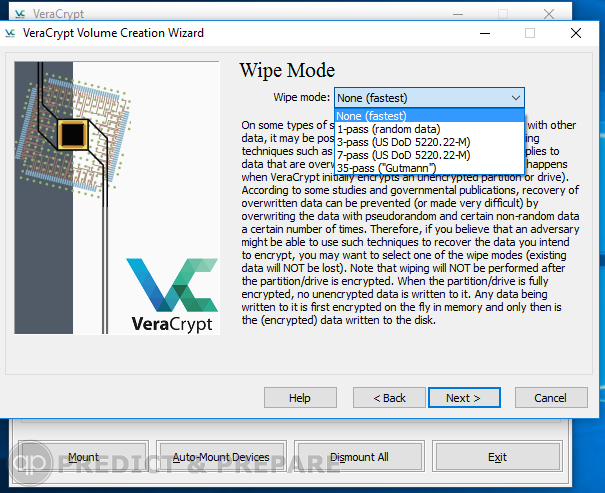Click the VeraCrypt main window title icon
This screenshot has height=493, width=605.
20,14
